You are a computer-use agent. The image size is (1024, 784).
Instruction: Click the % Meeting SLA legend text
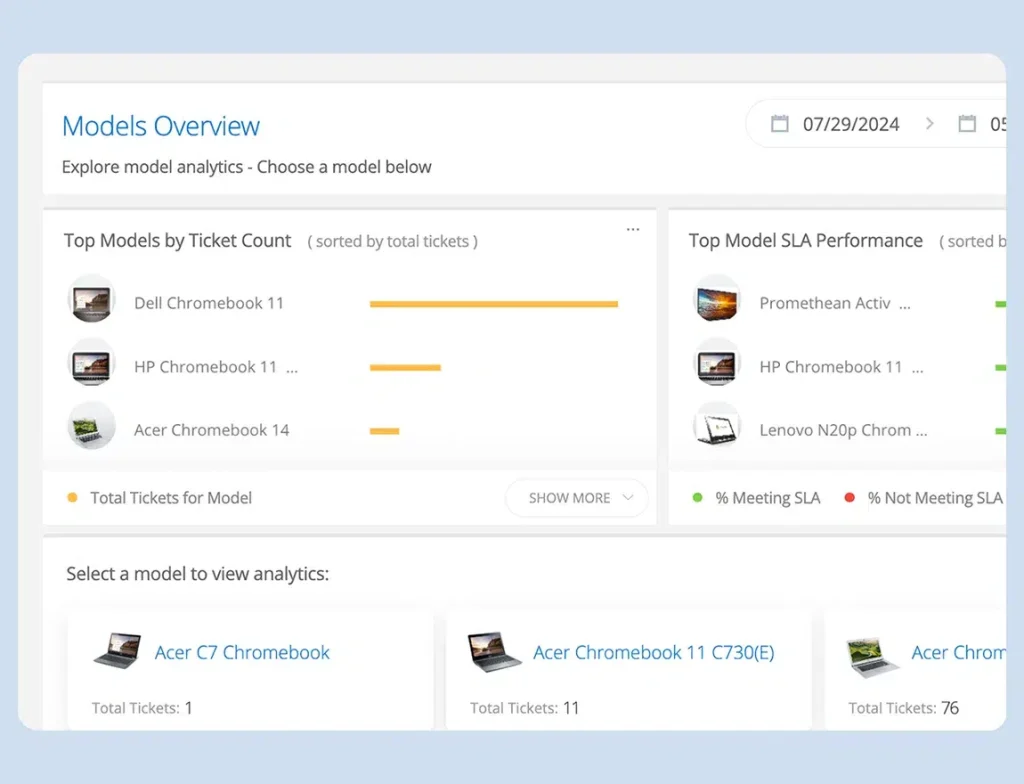tap(768, 498)
